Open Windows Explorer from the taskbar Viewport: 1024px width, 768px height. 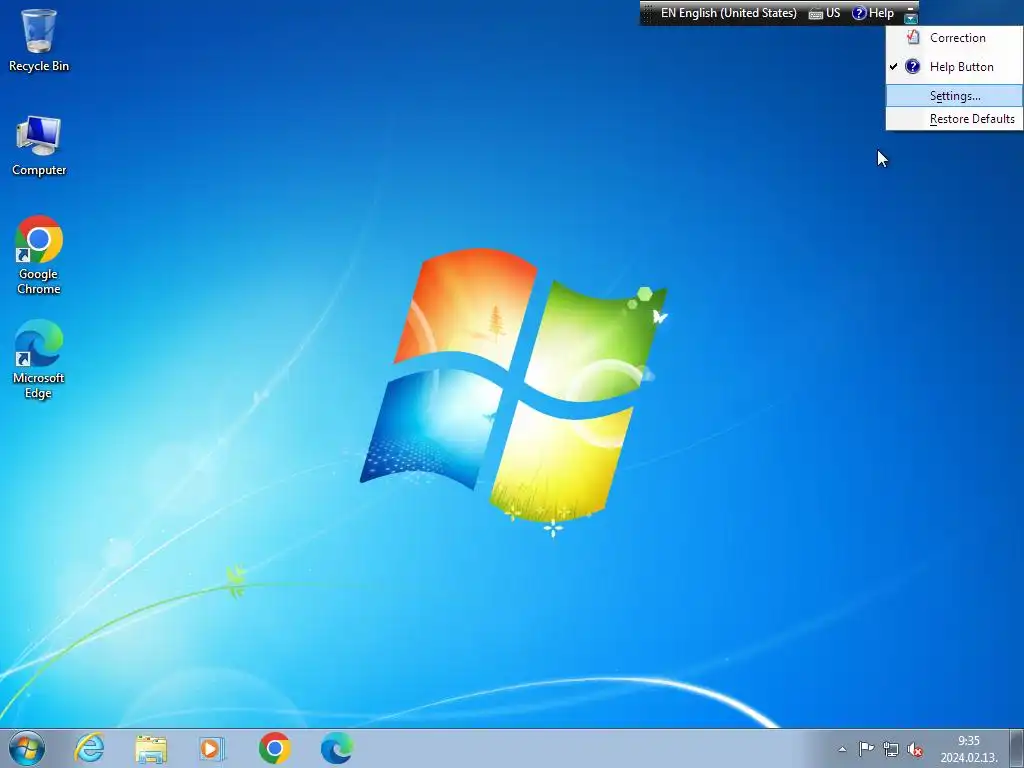152,748
